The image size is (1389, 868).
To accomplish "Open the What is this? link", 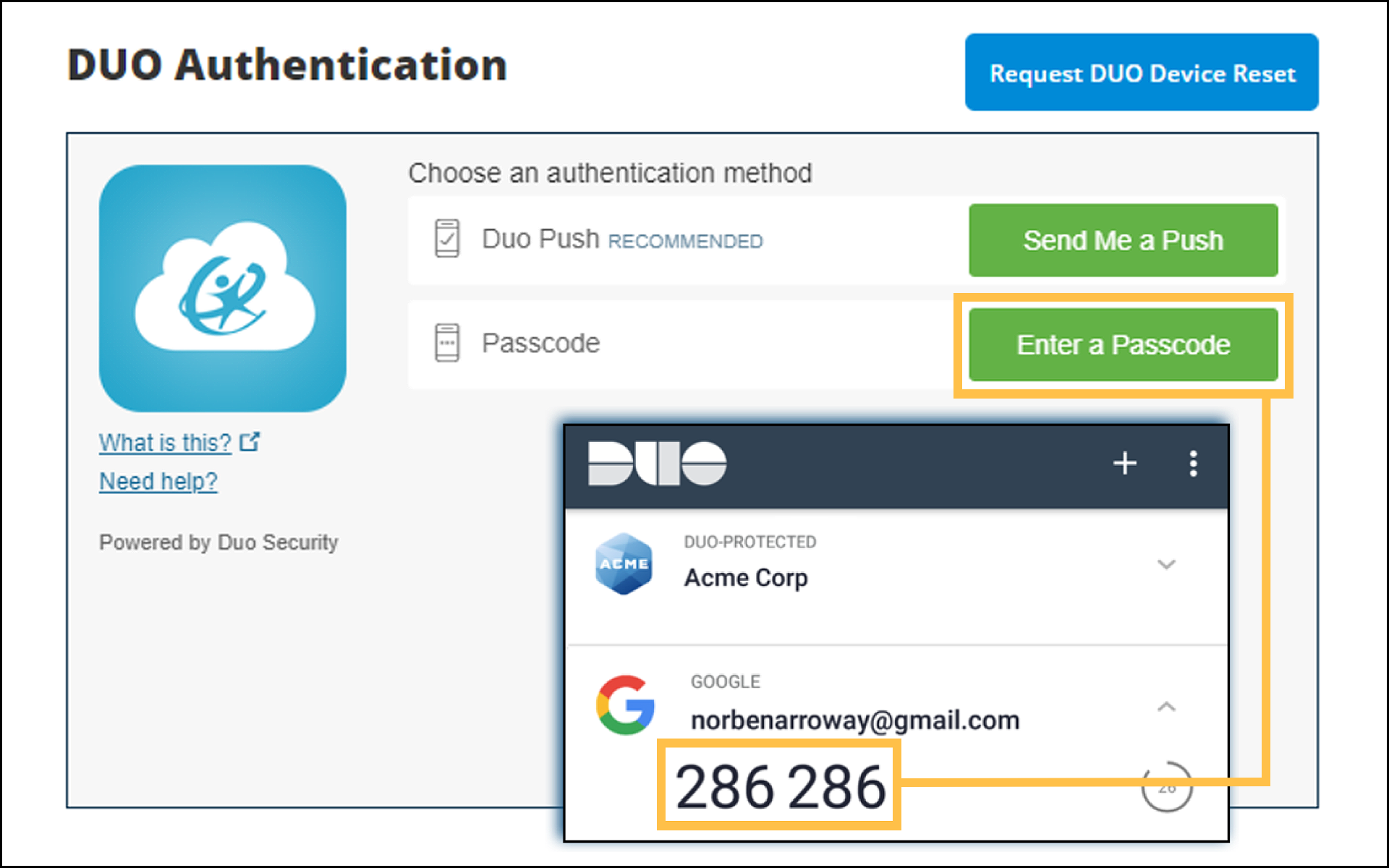I will [165, 443].
